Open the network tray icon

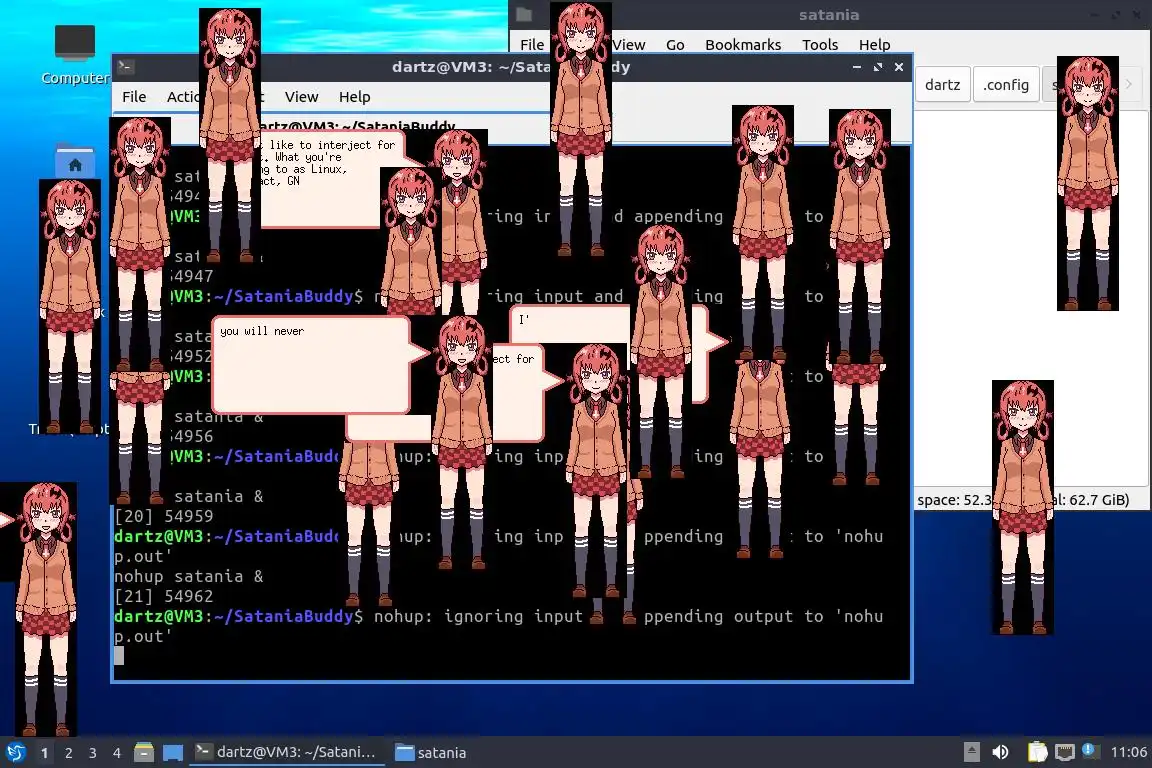[1065, 752]
